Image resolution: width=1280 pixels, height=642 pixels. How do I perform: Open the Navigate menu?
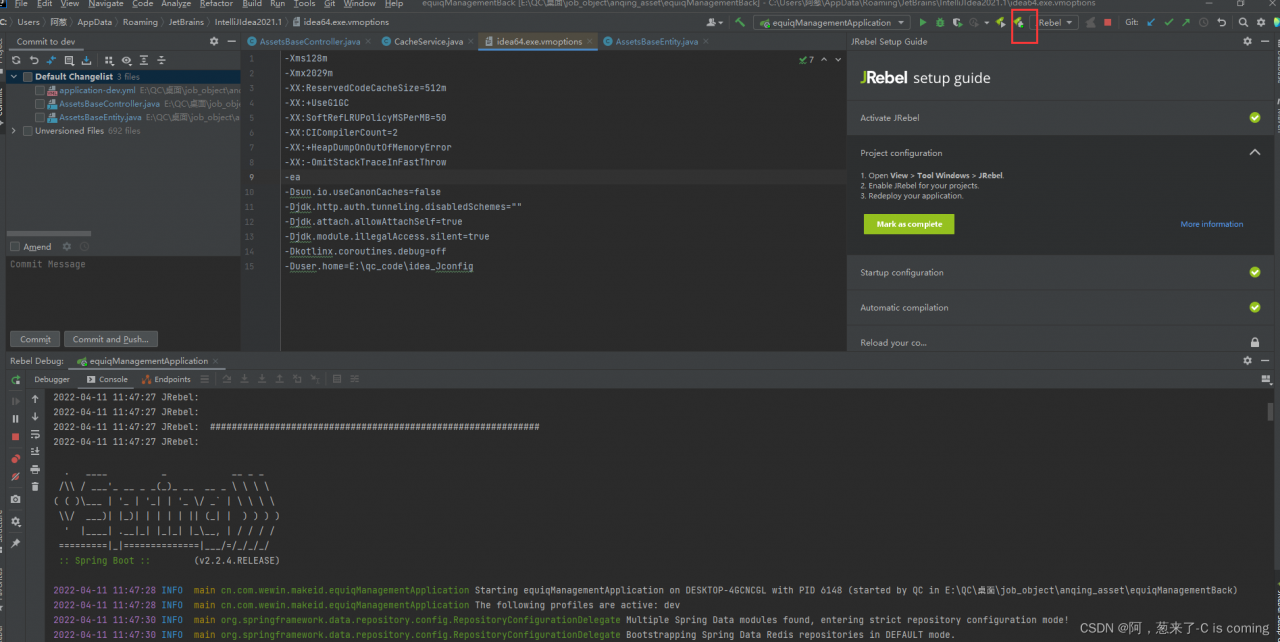105,4
